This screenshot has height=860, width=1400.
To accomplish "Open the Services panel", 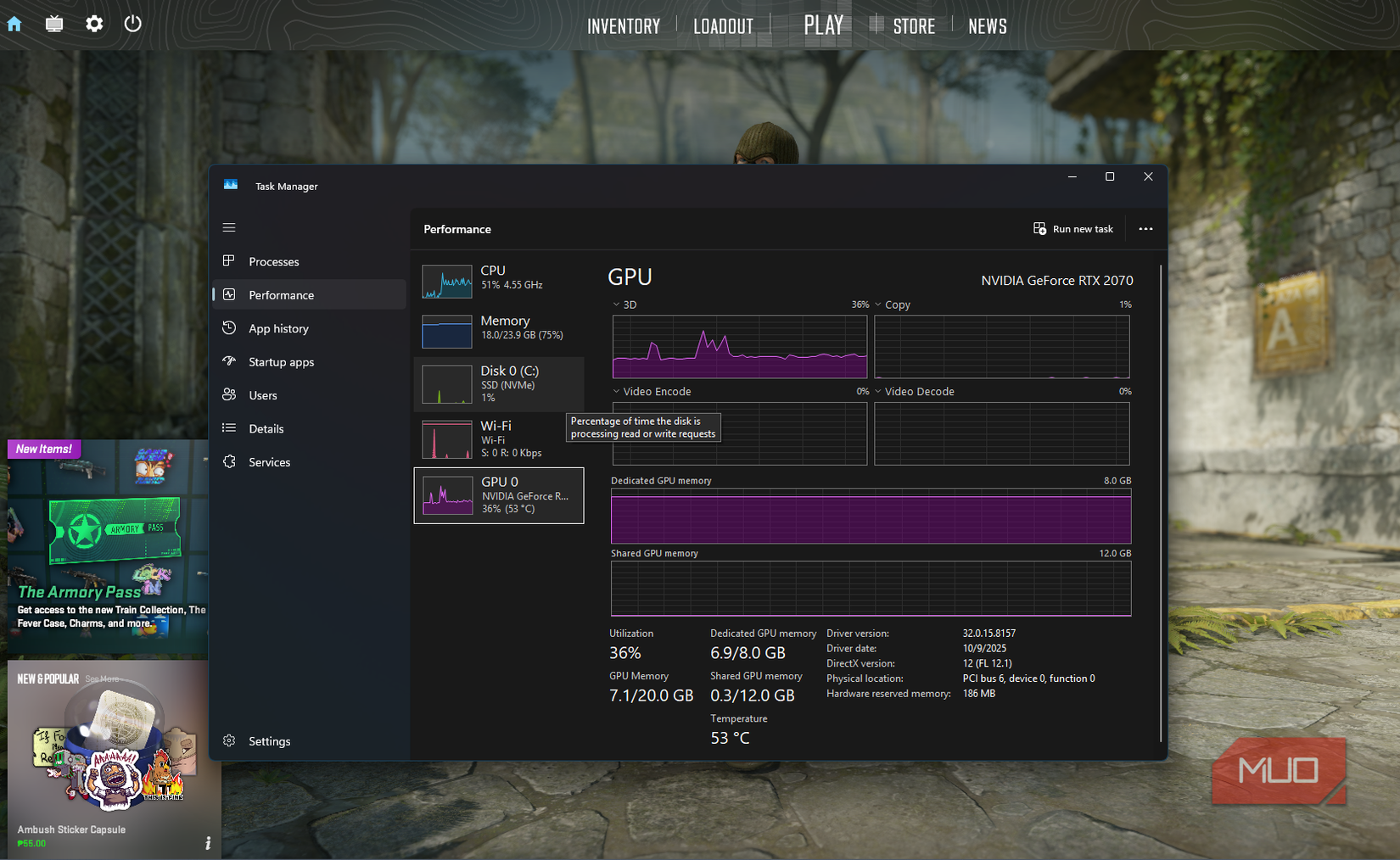I will (x=229, y=461).
